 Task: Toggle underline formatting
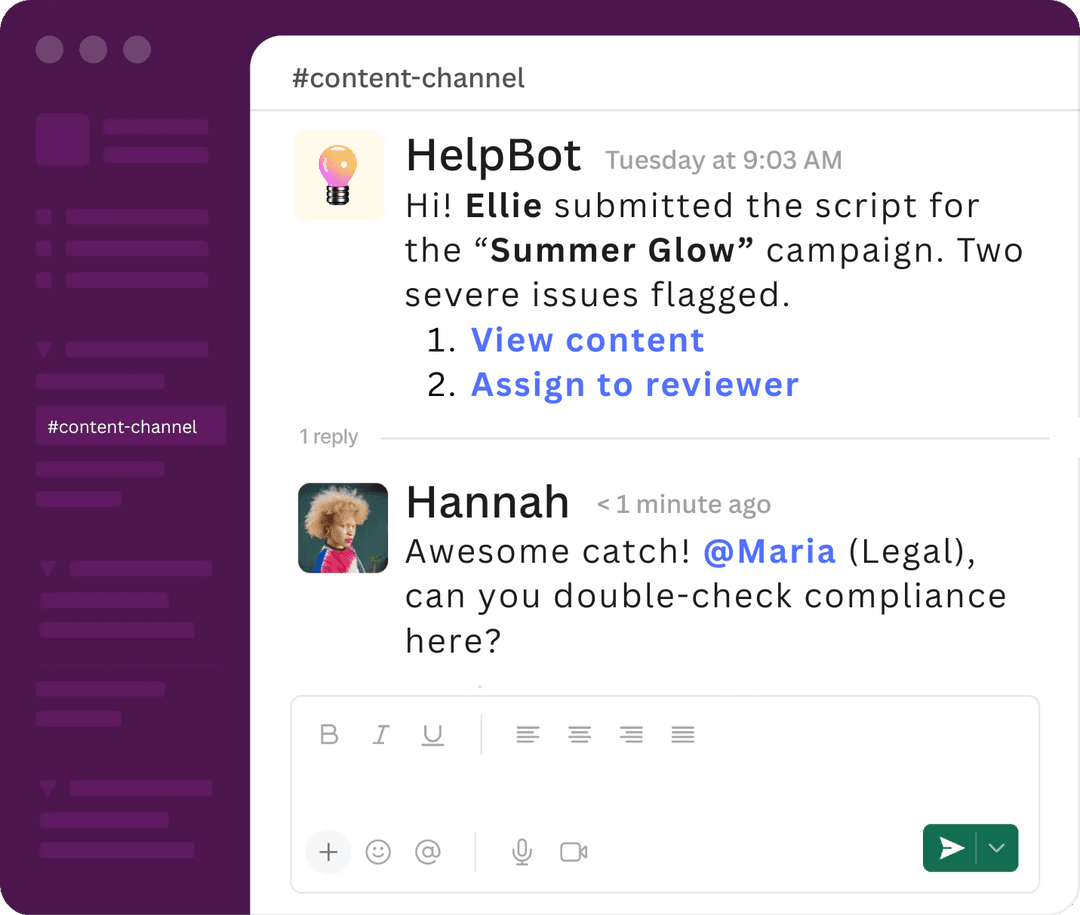coord(432,735)
